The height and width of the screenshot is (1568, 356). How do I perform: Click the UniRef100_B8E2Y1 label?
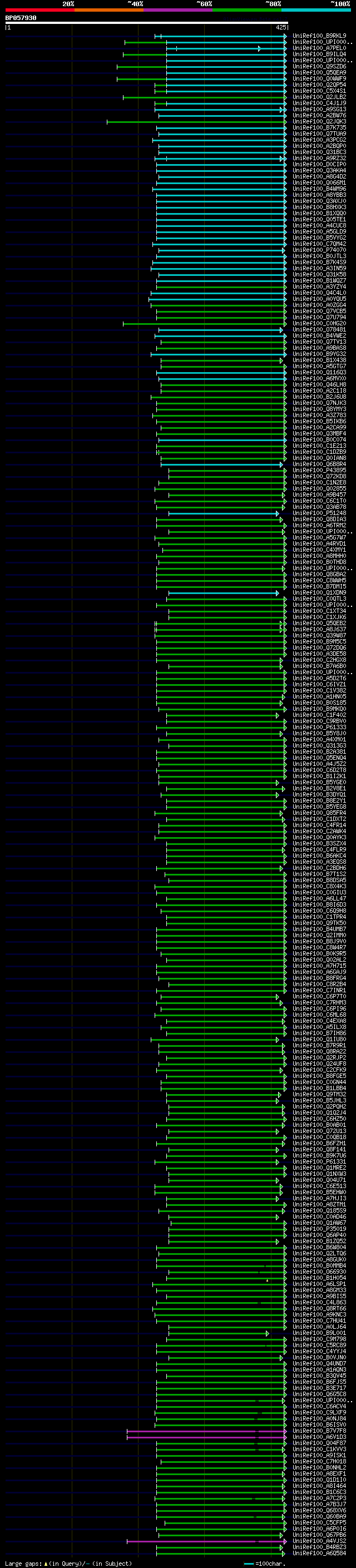click(319, 801)
